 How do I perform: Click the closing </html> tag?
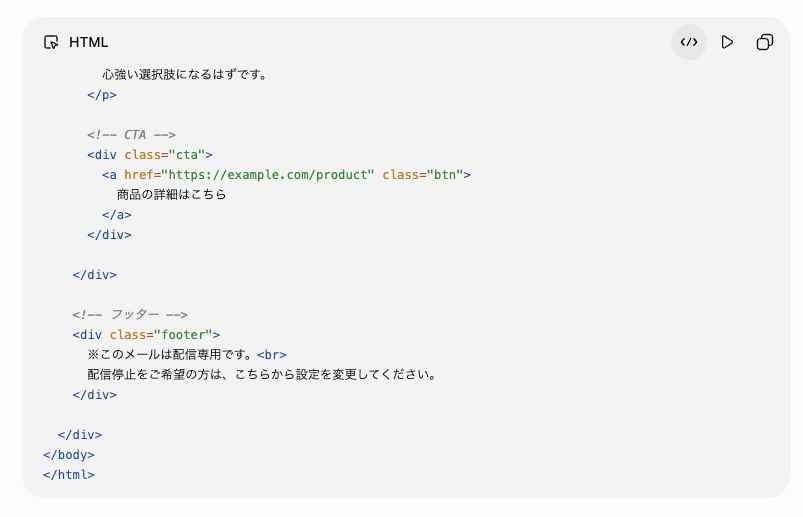[69, 475]
